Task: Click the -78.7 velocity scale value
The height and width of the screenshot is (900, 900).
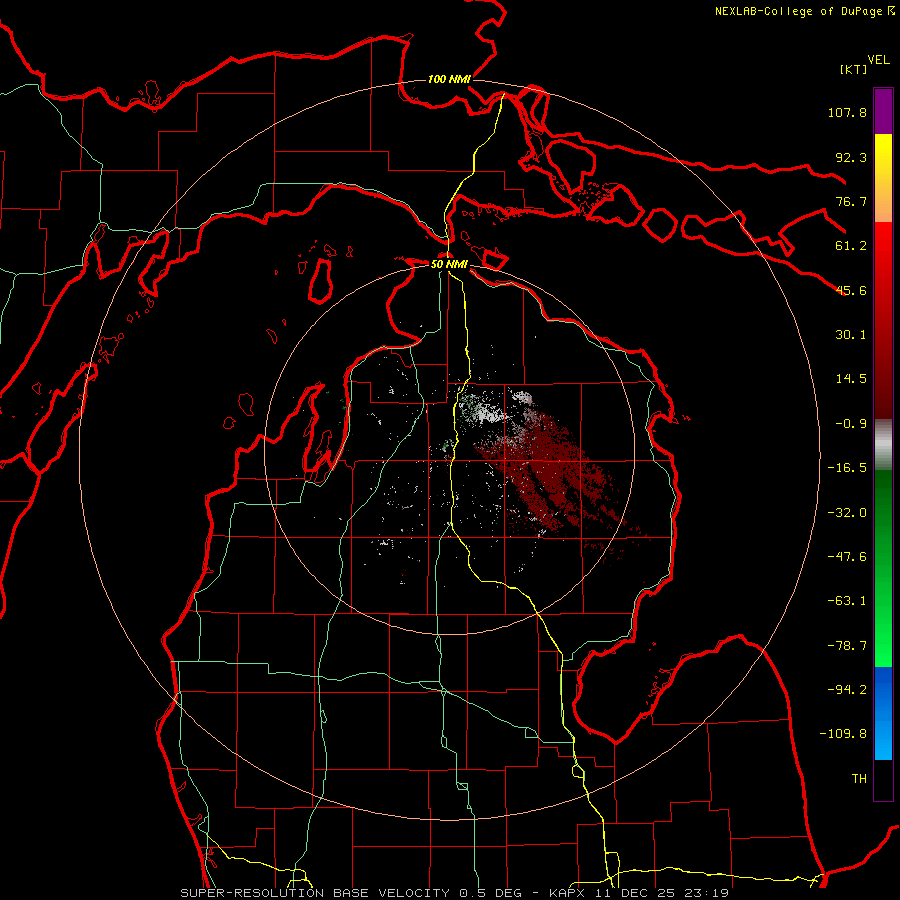Action: [847, 646]
